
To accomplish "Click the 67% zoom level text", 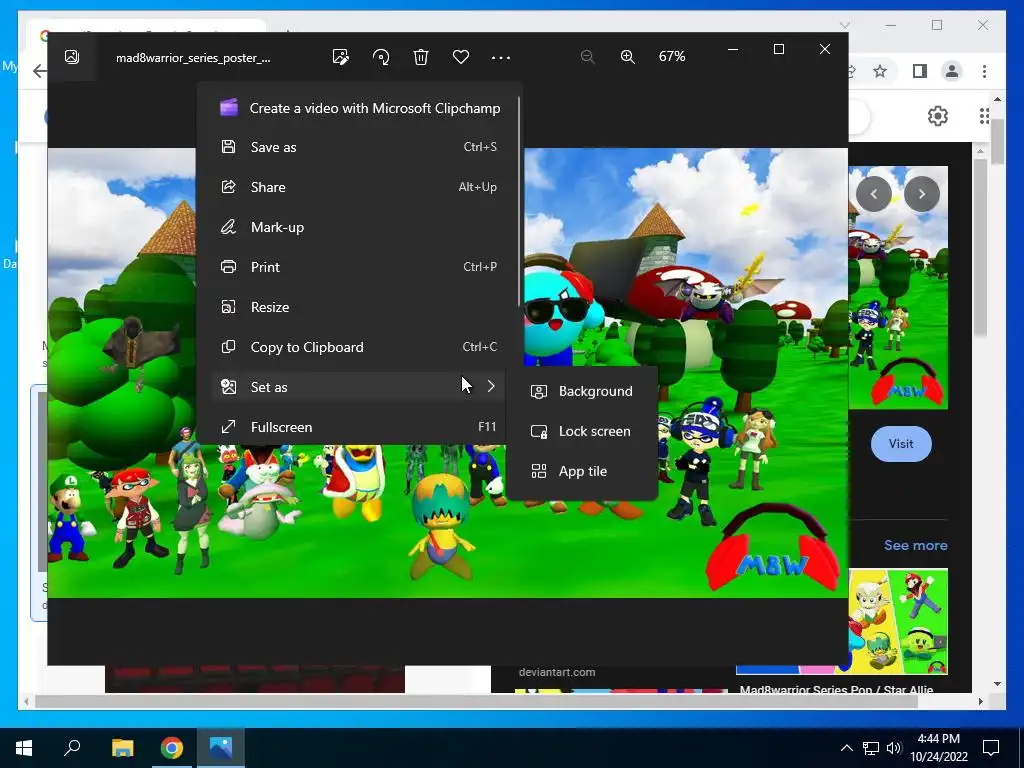I will (x=672, y=57).
